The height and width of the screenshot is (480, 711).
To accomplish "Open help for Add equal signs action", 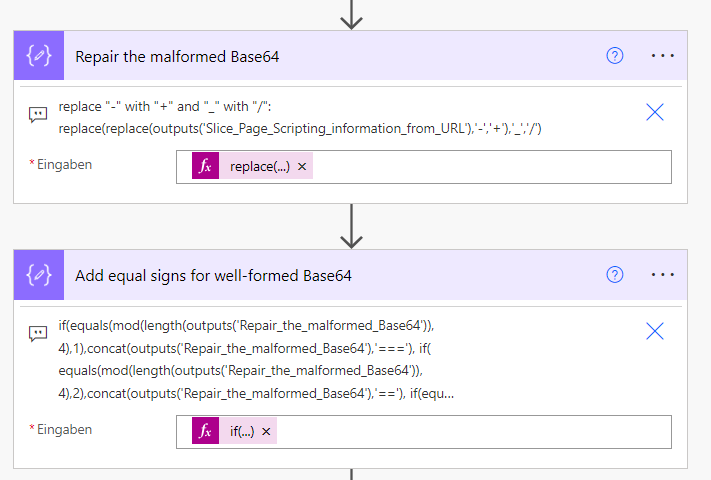I will tap(614, 275).
